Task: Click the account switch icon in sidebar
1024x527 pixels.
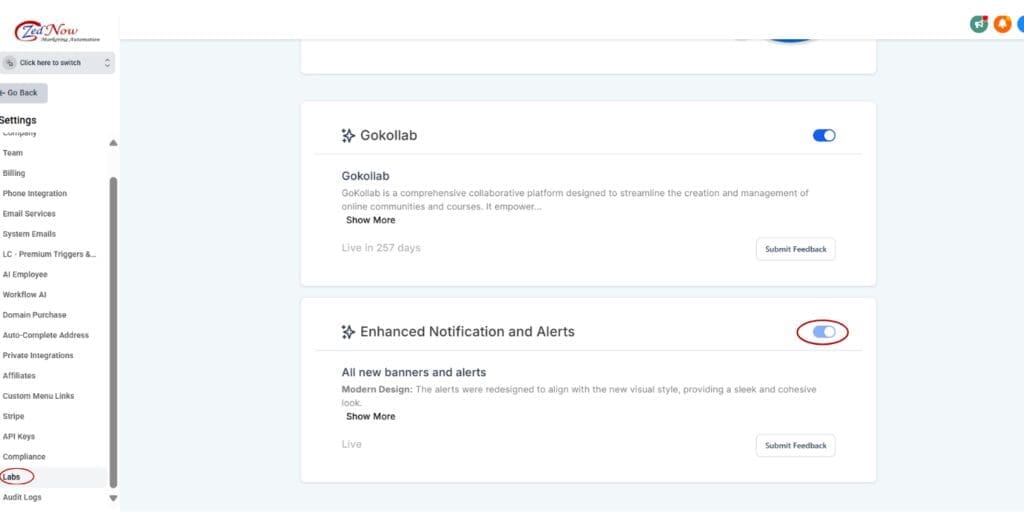Action: click(10, 63)
